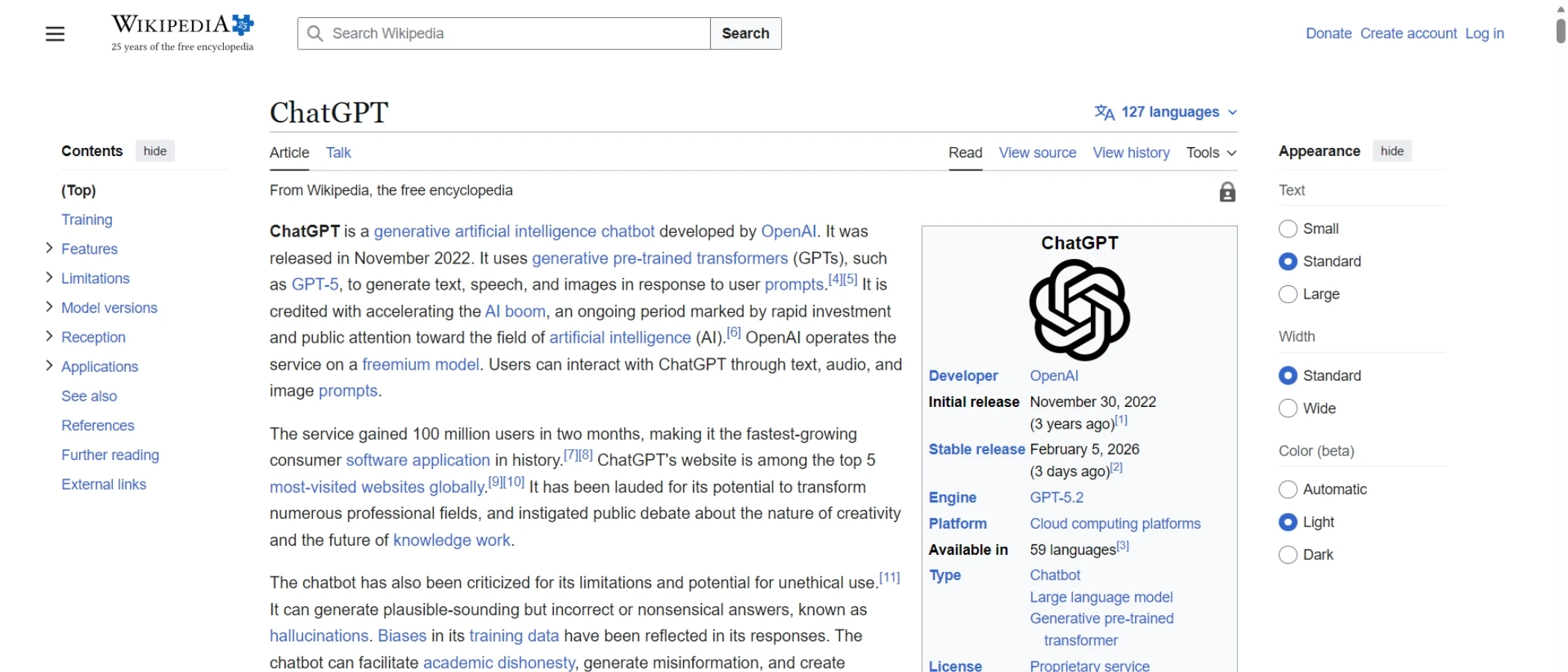This screenshot has width=1568, height=672.
Task: Select Dark color mode
Action: 1288,555
